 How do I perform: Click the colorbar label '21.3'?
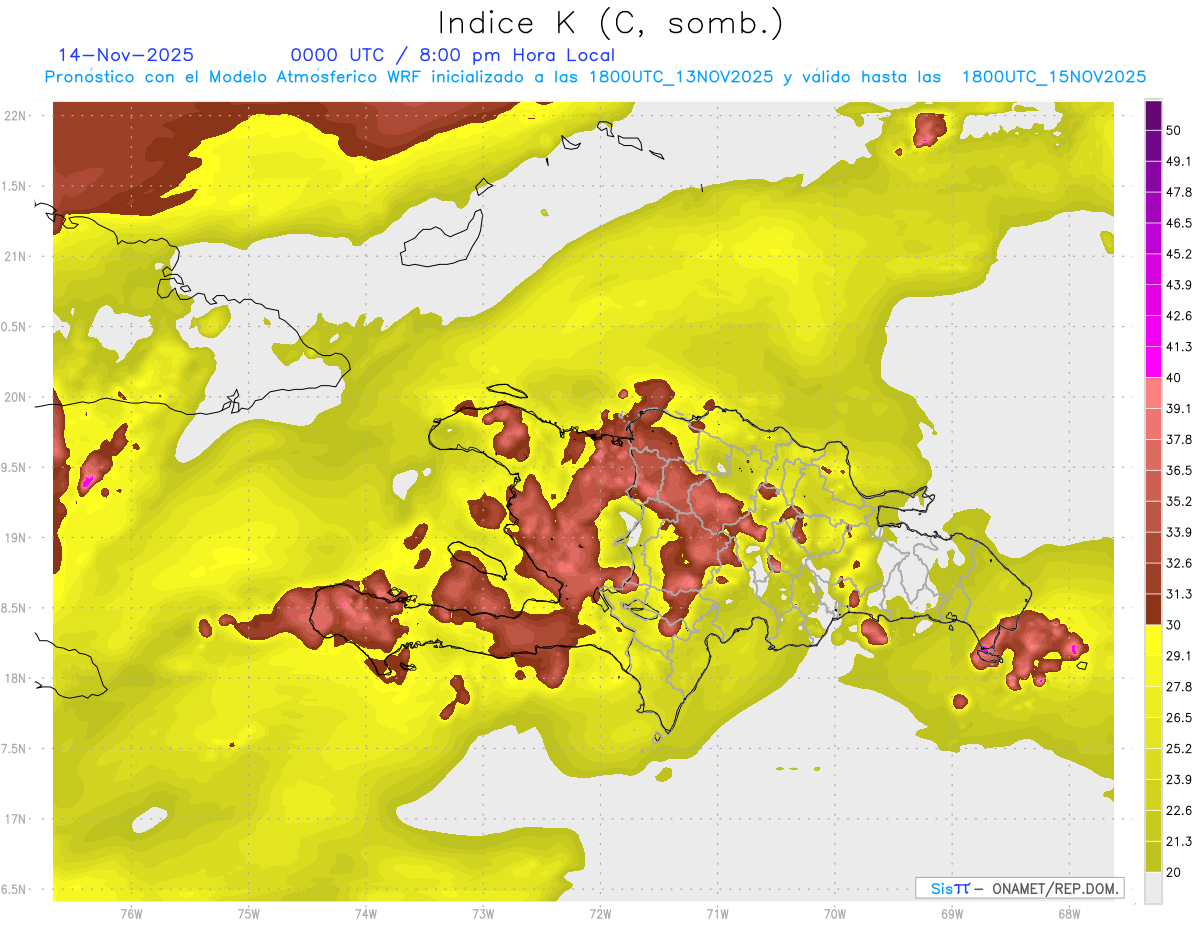(x=1179, y=841)
